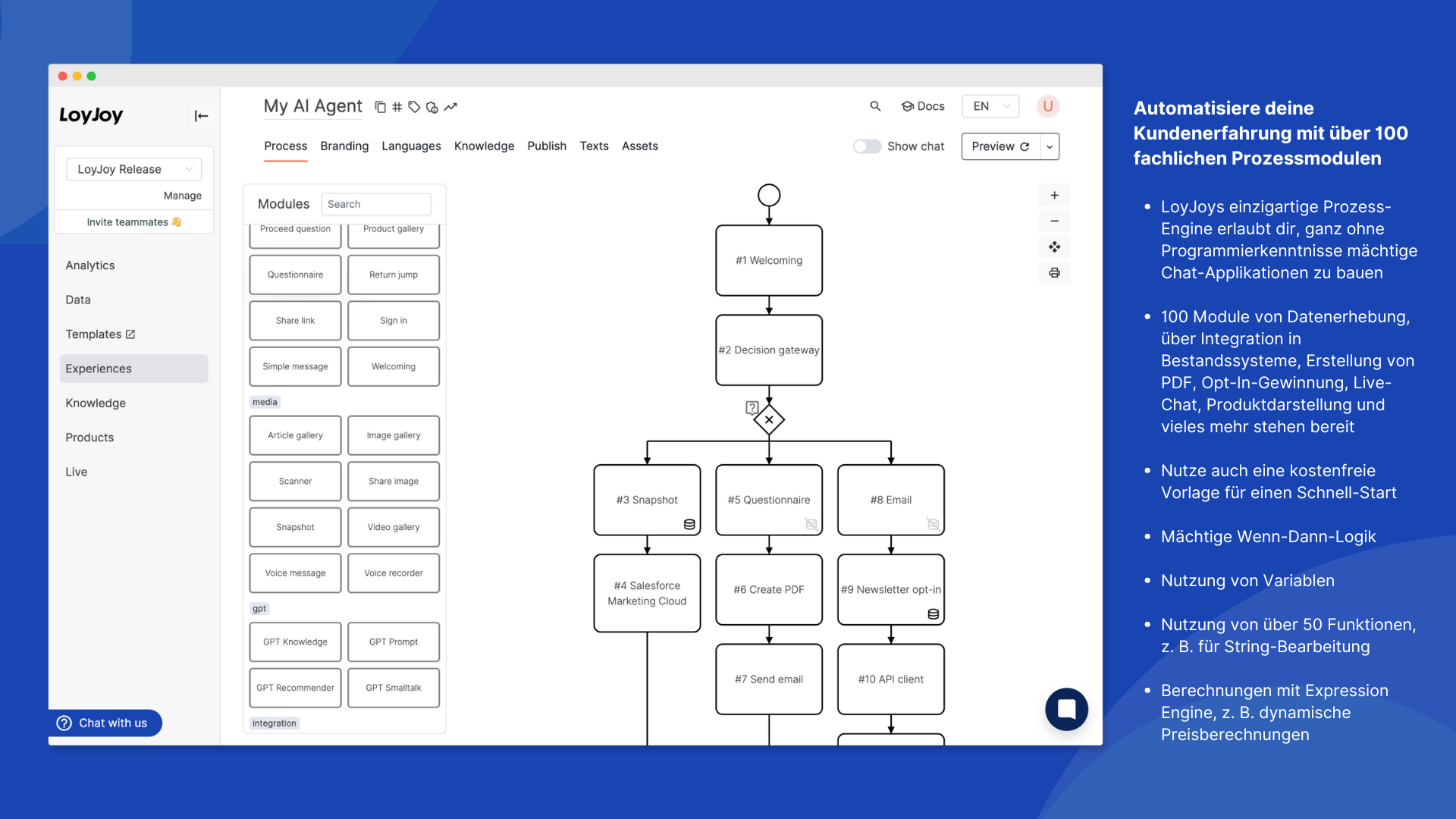Switch to the Branding tab

[x=344, y=146]
